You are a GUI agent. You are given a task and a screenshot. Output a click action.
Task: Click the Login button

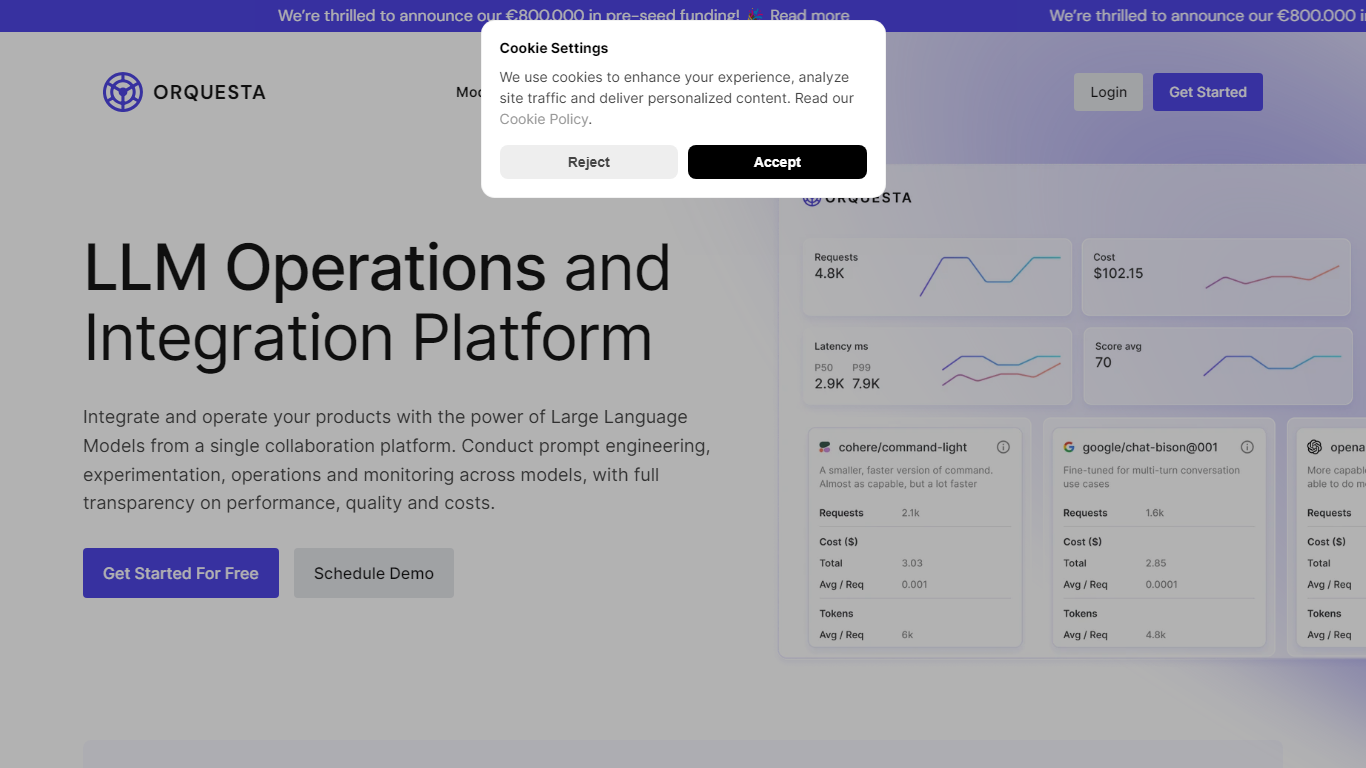[x=1108, y=92]
